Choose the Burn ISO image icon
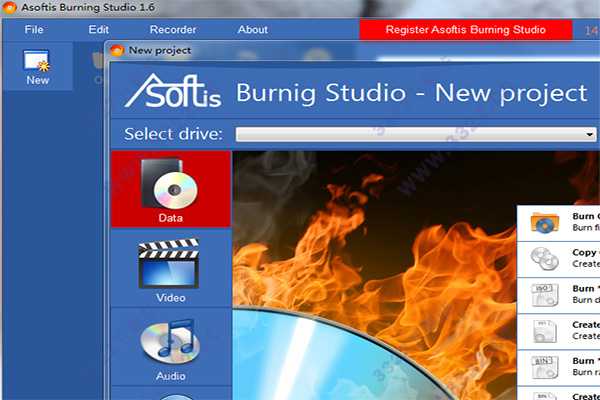Viewport: 600px width, 400px height. (x=545, y=295)
